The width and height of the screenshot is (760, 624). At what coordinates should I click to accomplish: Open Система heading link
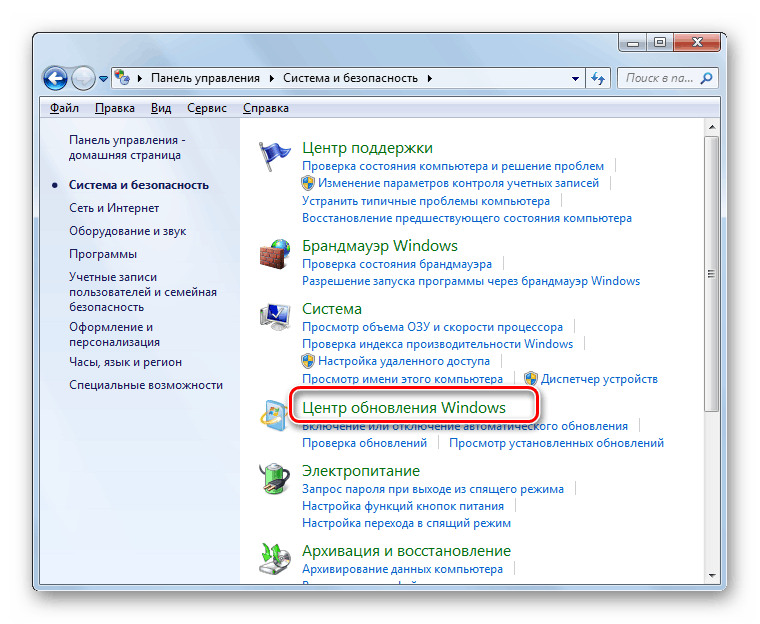pos(332,309)
